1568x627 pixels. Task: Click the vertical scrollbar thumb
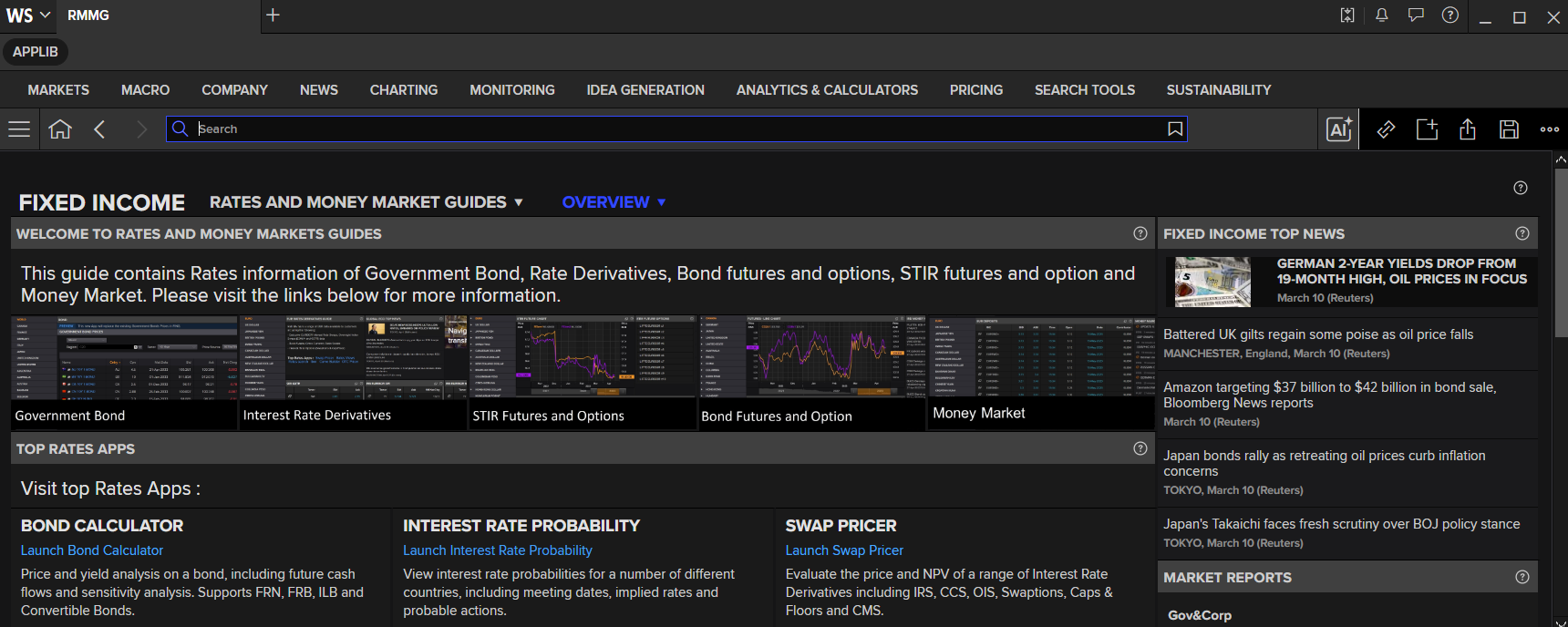(1561, 252)
